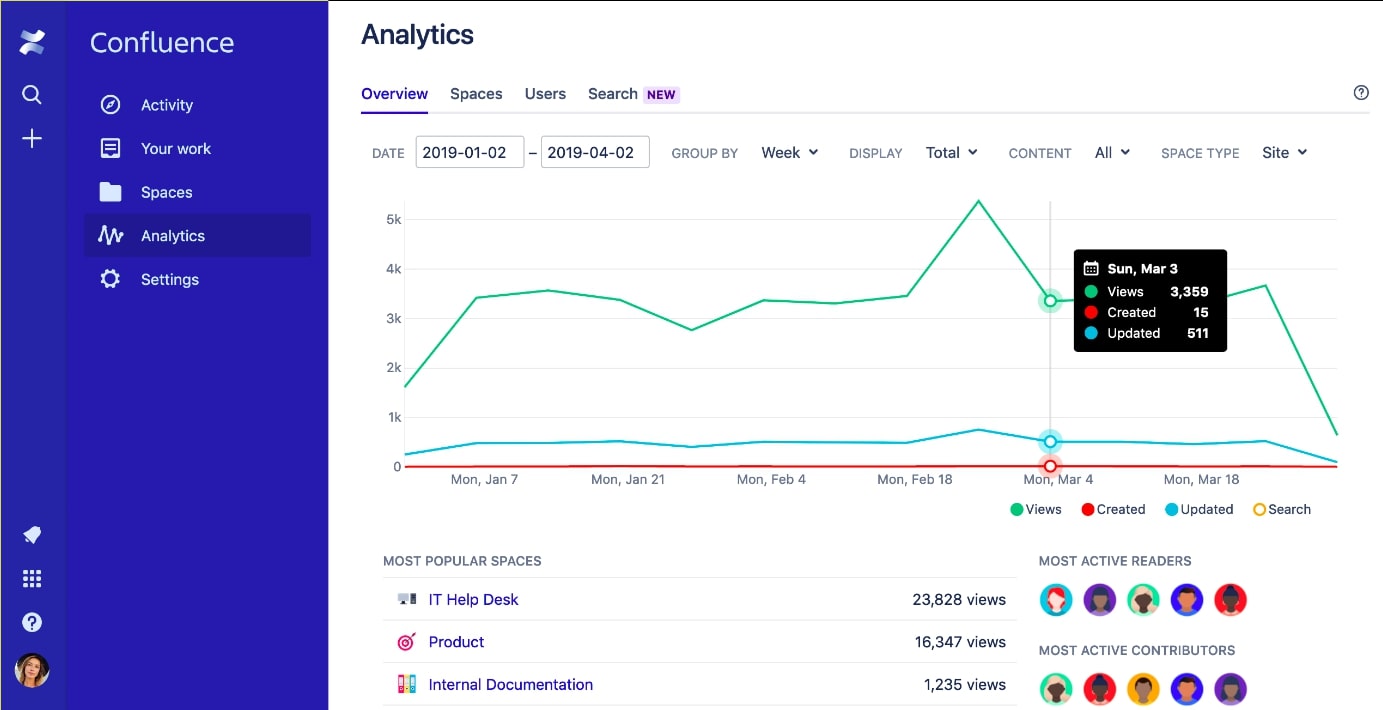Select first avatar under Most Active Contributors
This screenshot has height=710, width=1383.
(1056, 689)
